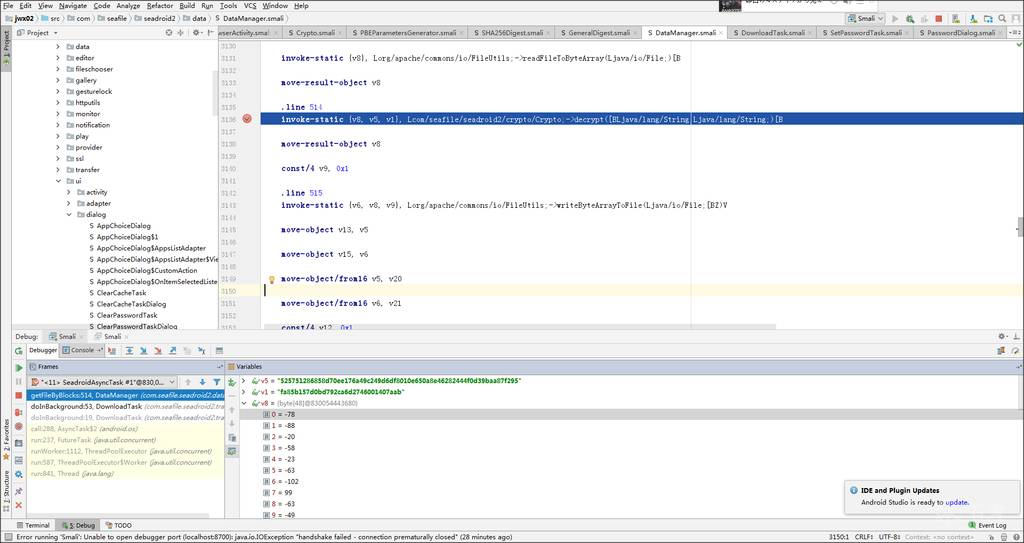Toggle Mute Breakpoints in debug sidebar

[x=18, y=427]
